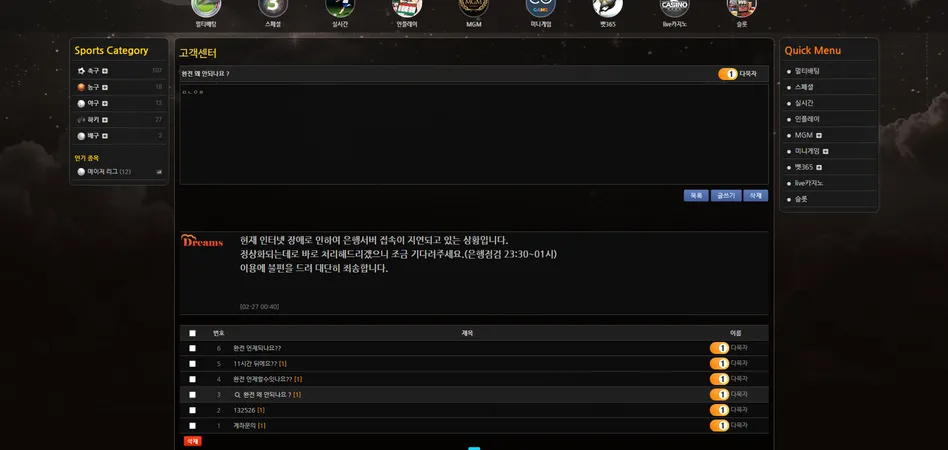
Task: Open the 스페셜 icon in top navigation
Action: click(273, 7)
